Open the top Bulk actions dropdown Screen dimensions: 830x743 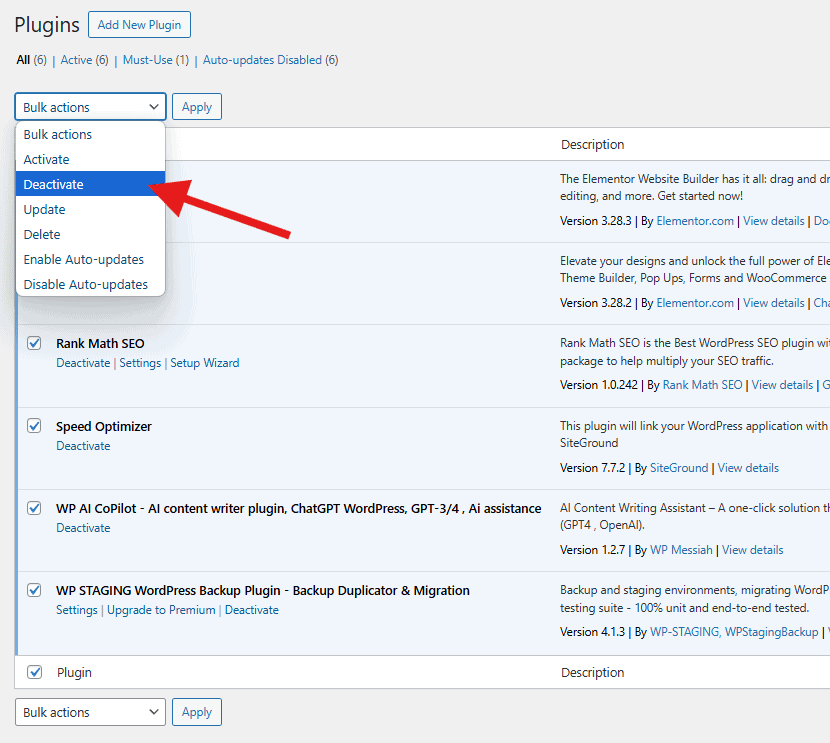tap(91, 107)
